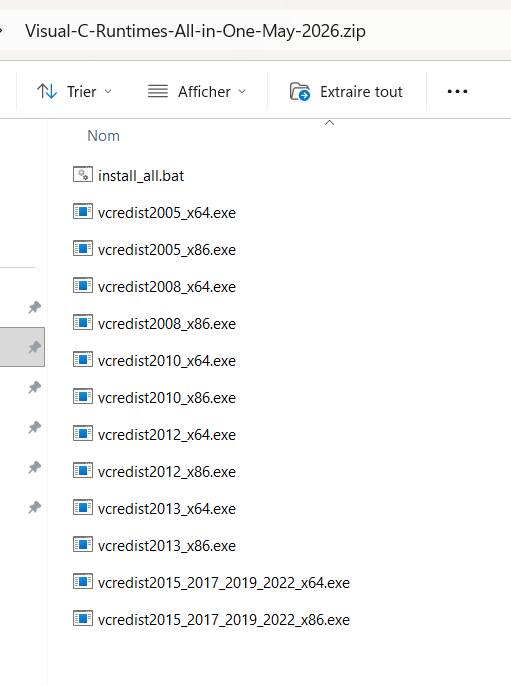
Task: Select the vcredist2005_x64.exe icon
Action: (x=83, y=212)
